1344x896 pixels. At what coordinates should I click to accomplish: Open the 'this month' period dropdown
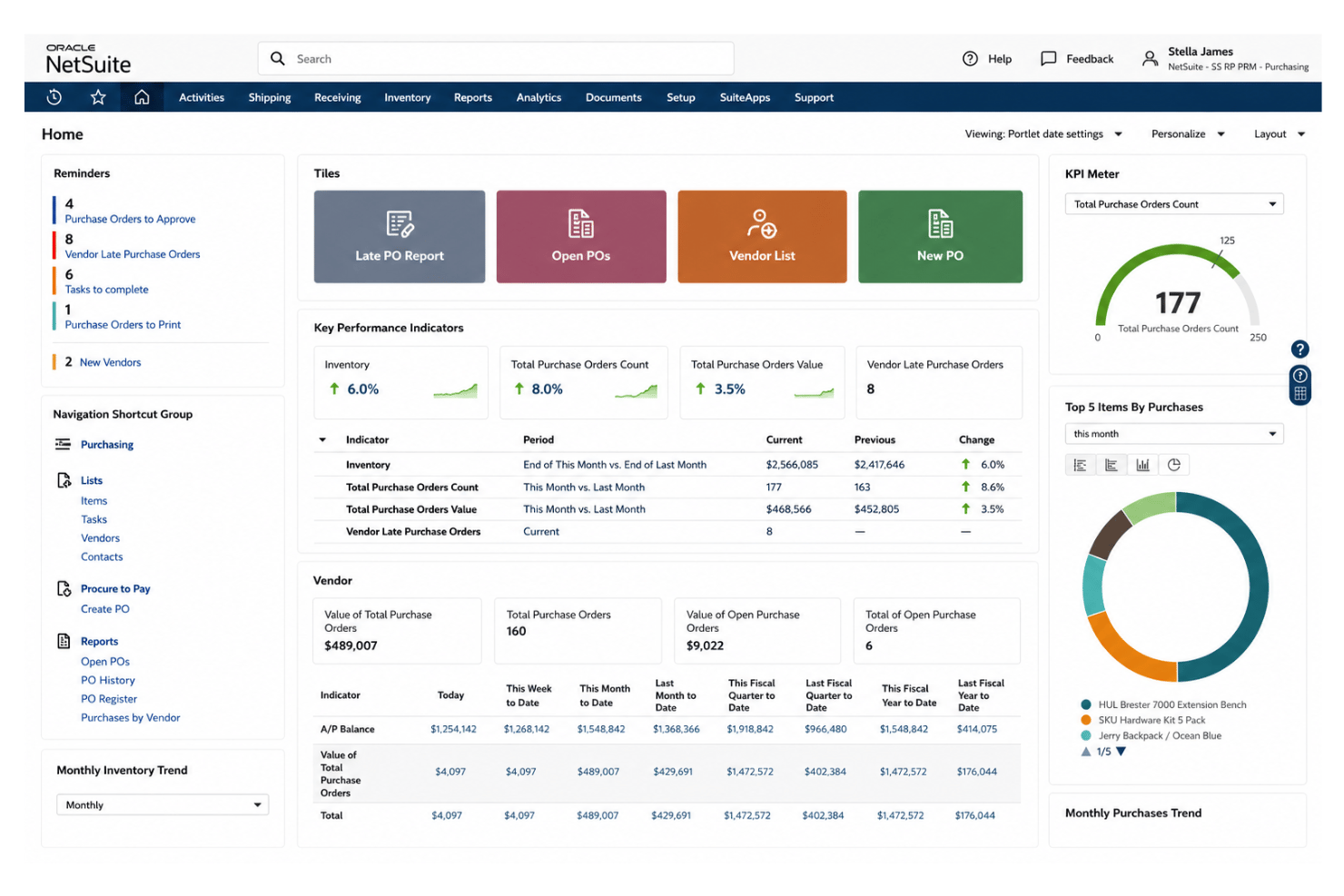point(1174,434)
